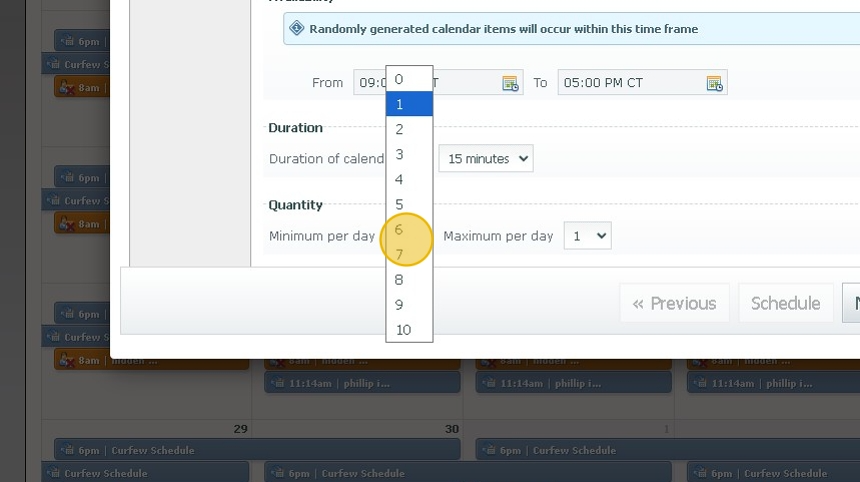Click the Schedule button

(785, 303)
